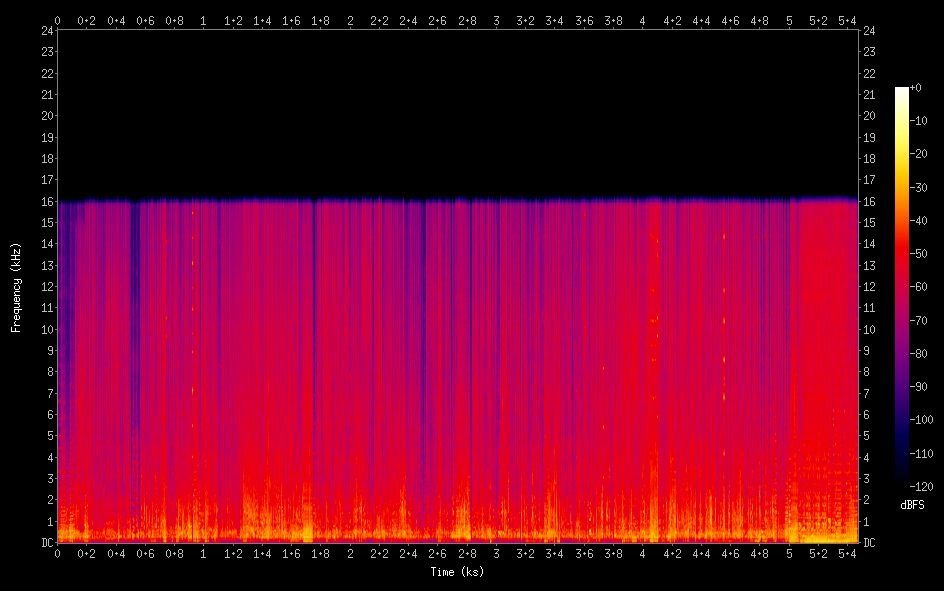Click the 5 kHz tick on the left axis
The image size is (944, 591).
pyautogui.click(x=47, y=436)
